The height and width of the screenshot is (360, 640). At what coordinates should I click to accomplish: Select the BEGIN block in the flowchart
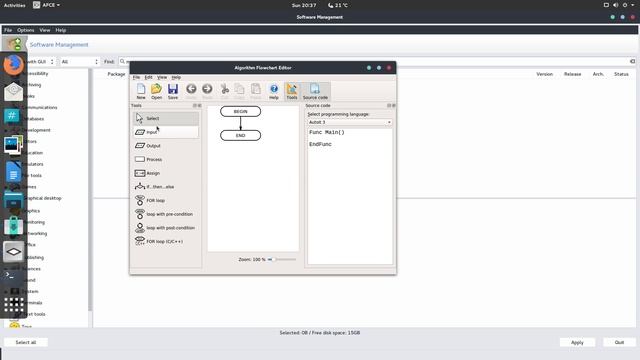[x=240, y=111]
